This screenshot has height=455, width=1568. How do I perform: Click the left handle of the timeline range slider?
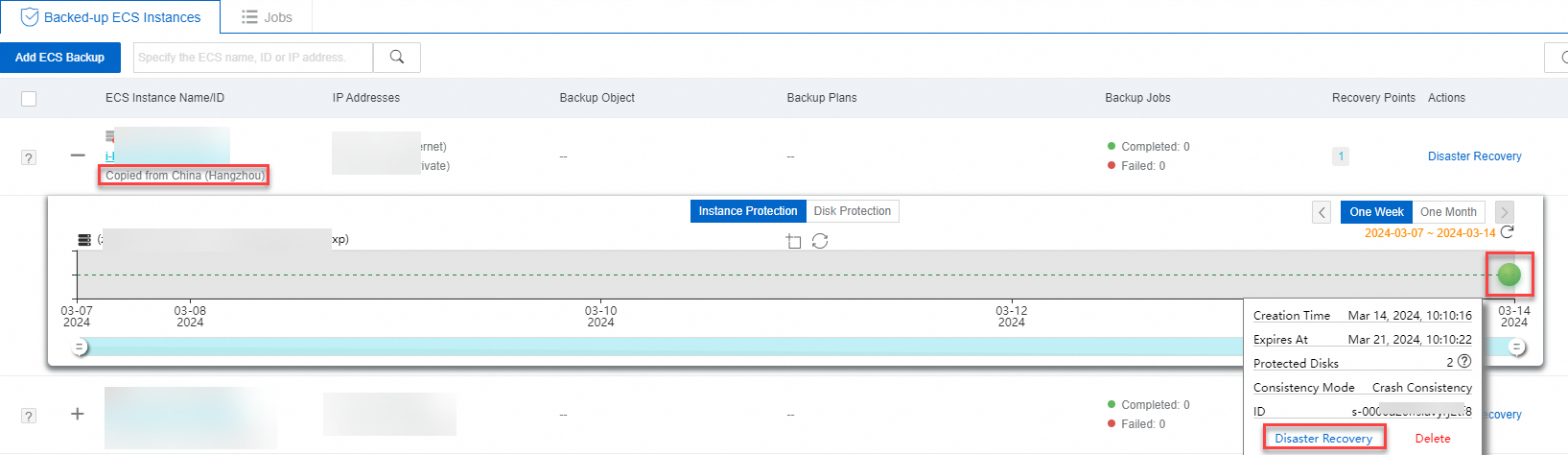pyautogui.click(x=81, y=347)
